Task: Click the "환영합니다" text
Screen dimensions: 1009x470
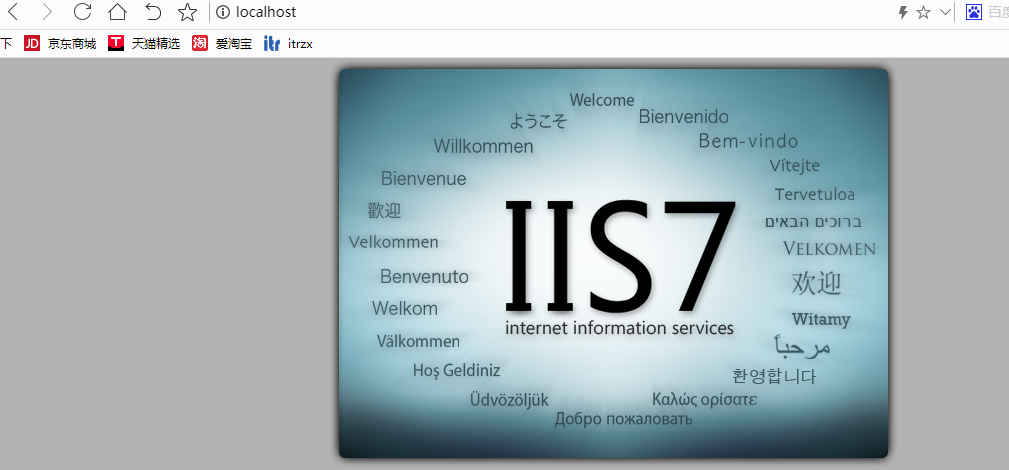Action: 774,376
